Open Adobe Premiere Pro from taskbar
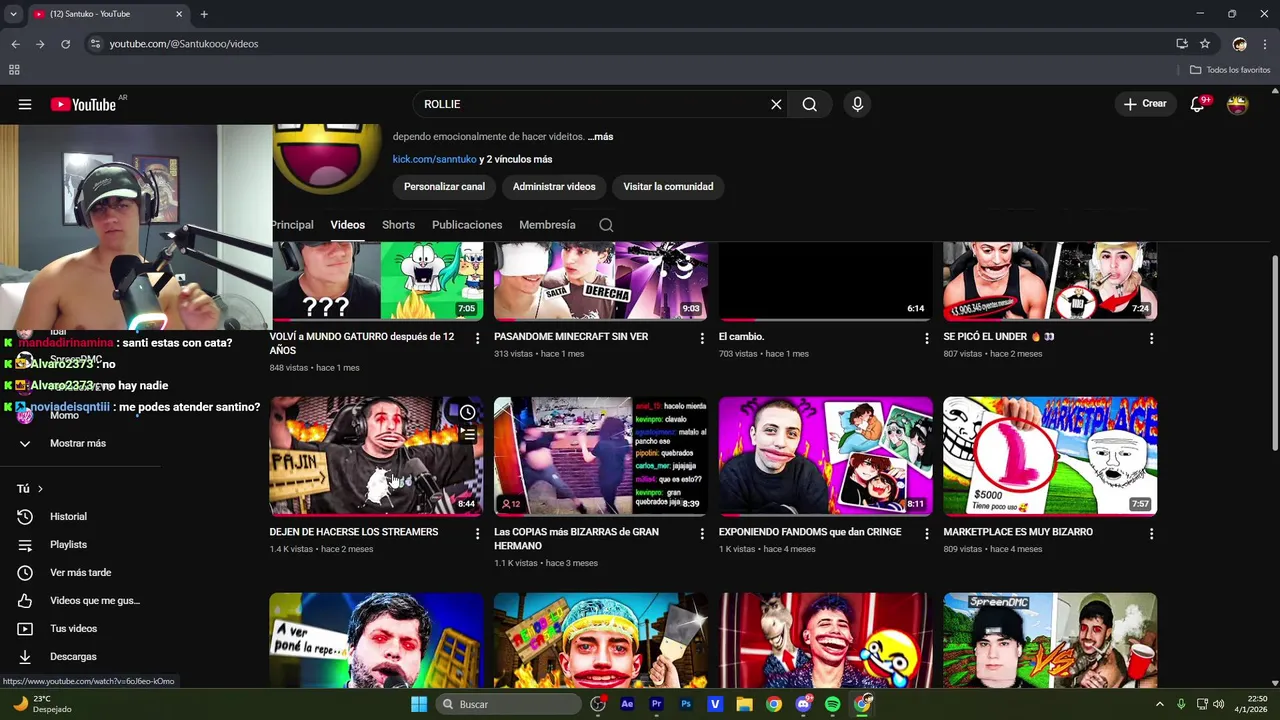The image size is (1280, 720). pos(656,704)
